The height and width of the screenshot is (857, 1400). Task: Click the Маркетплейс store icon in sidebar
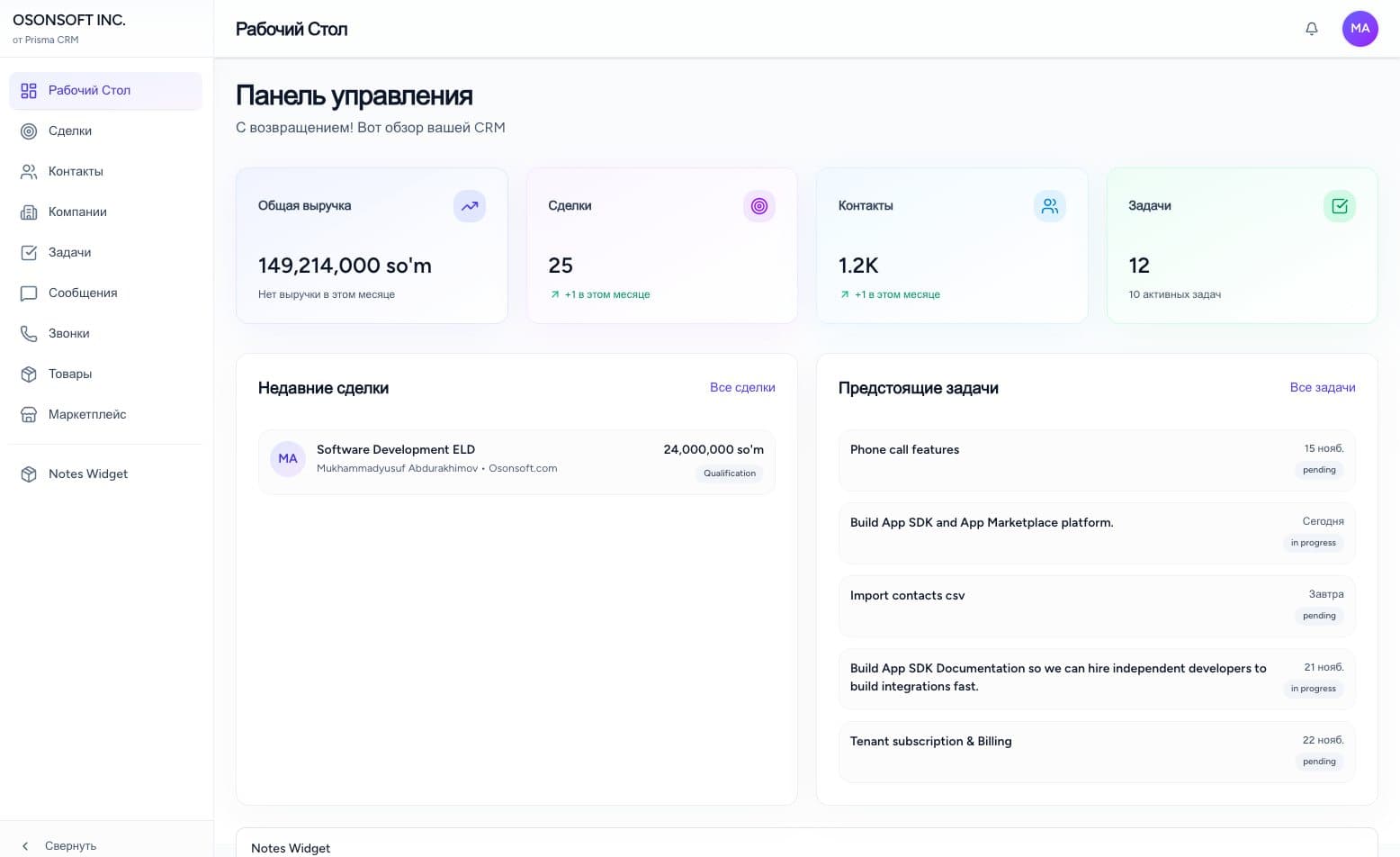[x=29, y=414]
